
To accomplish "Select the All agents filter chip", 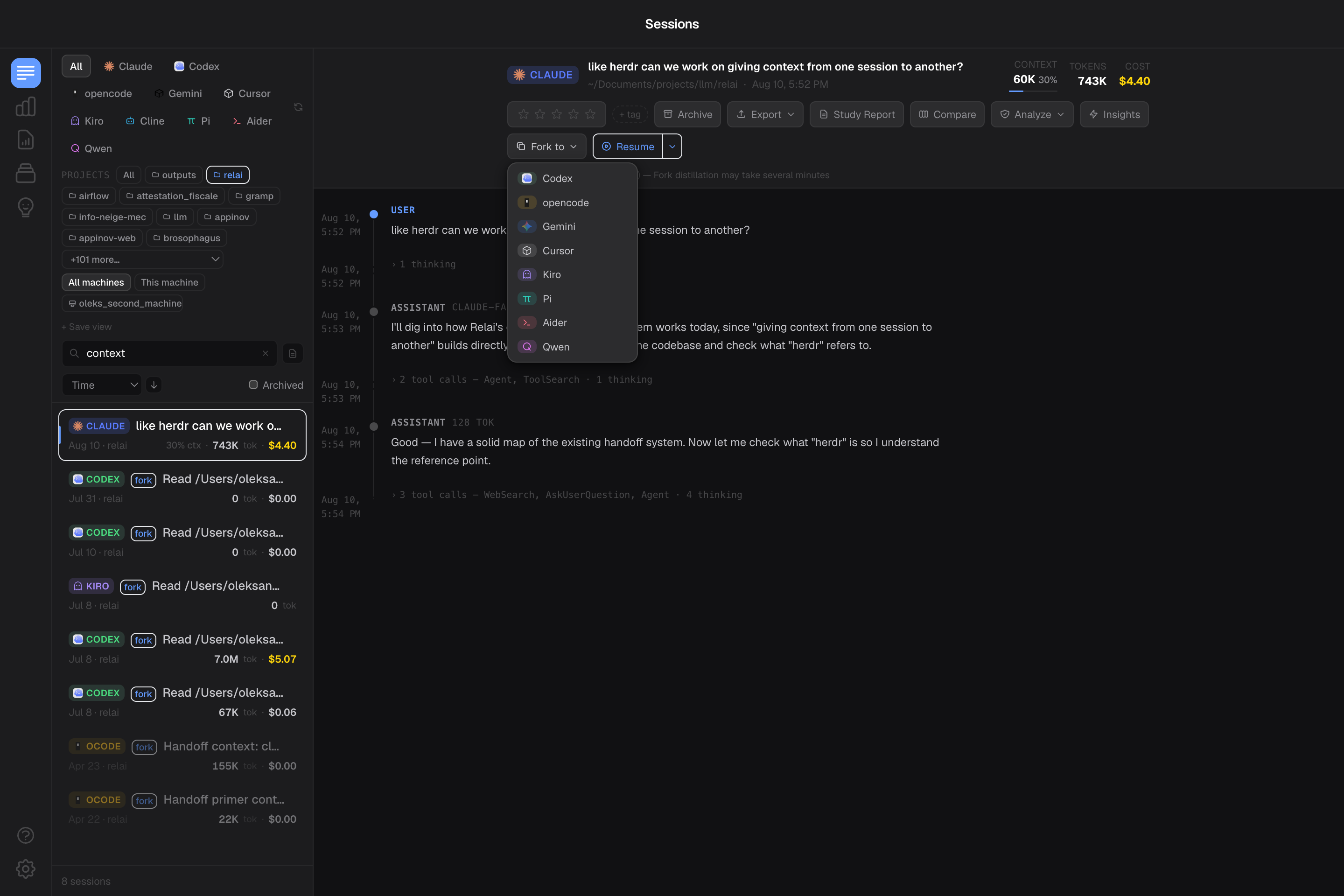I will pyautogui.click(x=76, y=66).
